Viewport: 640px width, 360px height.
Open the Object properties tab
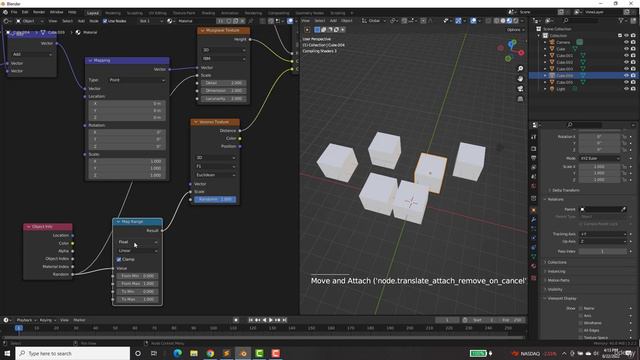pyautogui.click(x=533, y=210)
